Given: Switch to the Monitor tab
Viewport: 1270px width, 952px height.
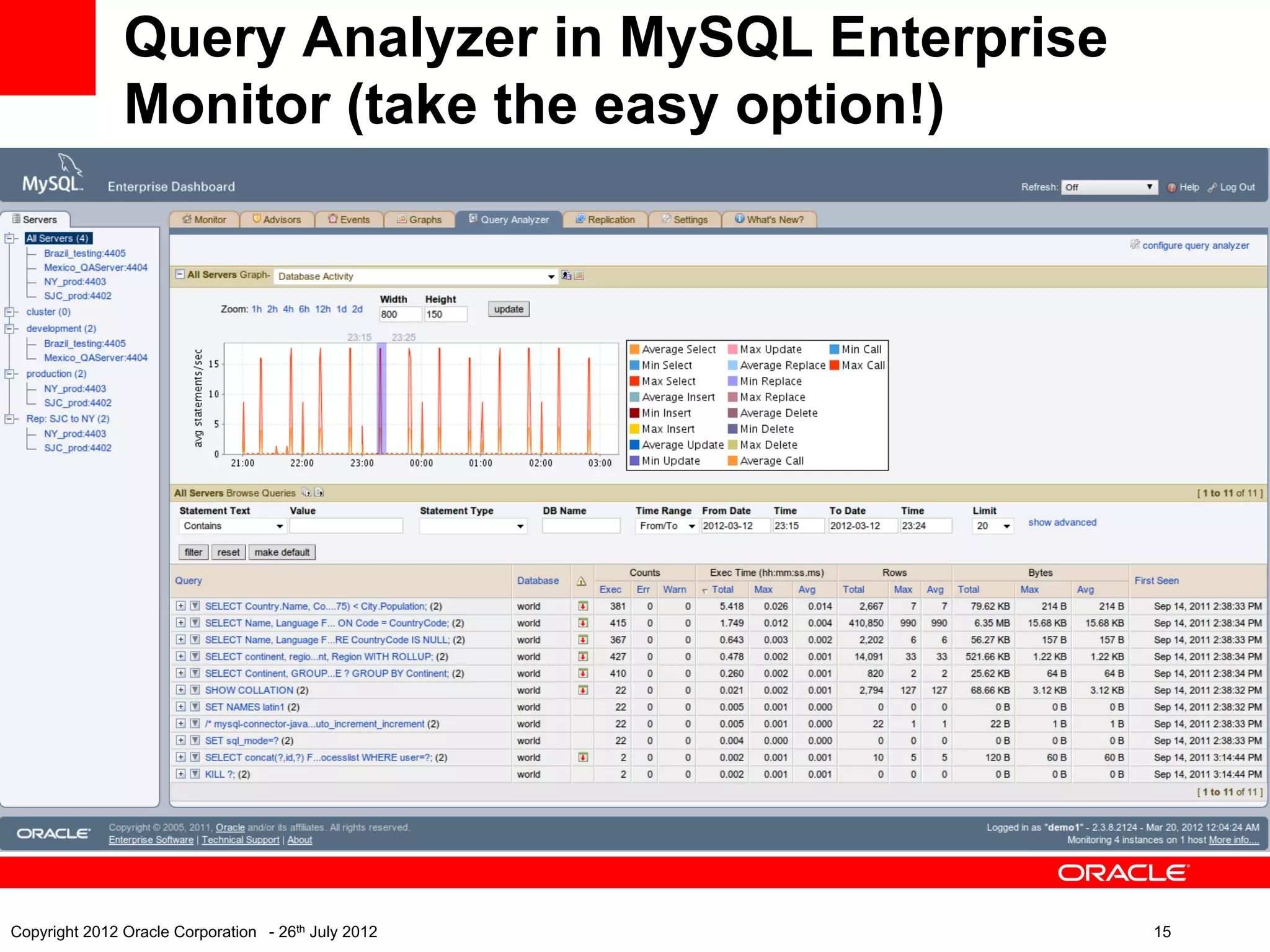Looking at the screenshot, I should coord(204,219).
